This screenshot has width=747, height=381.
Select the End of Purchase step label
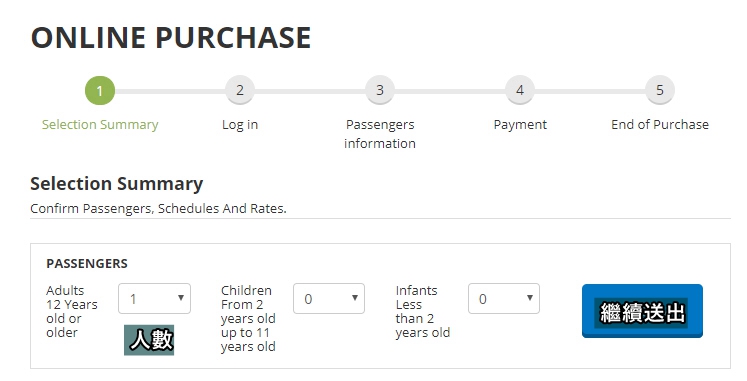(660, 125)
